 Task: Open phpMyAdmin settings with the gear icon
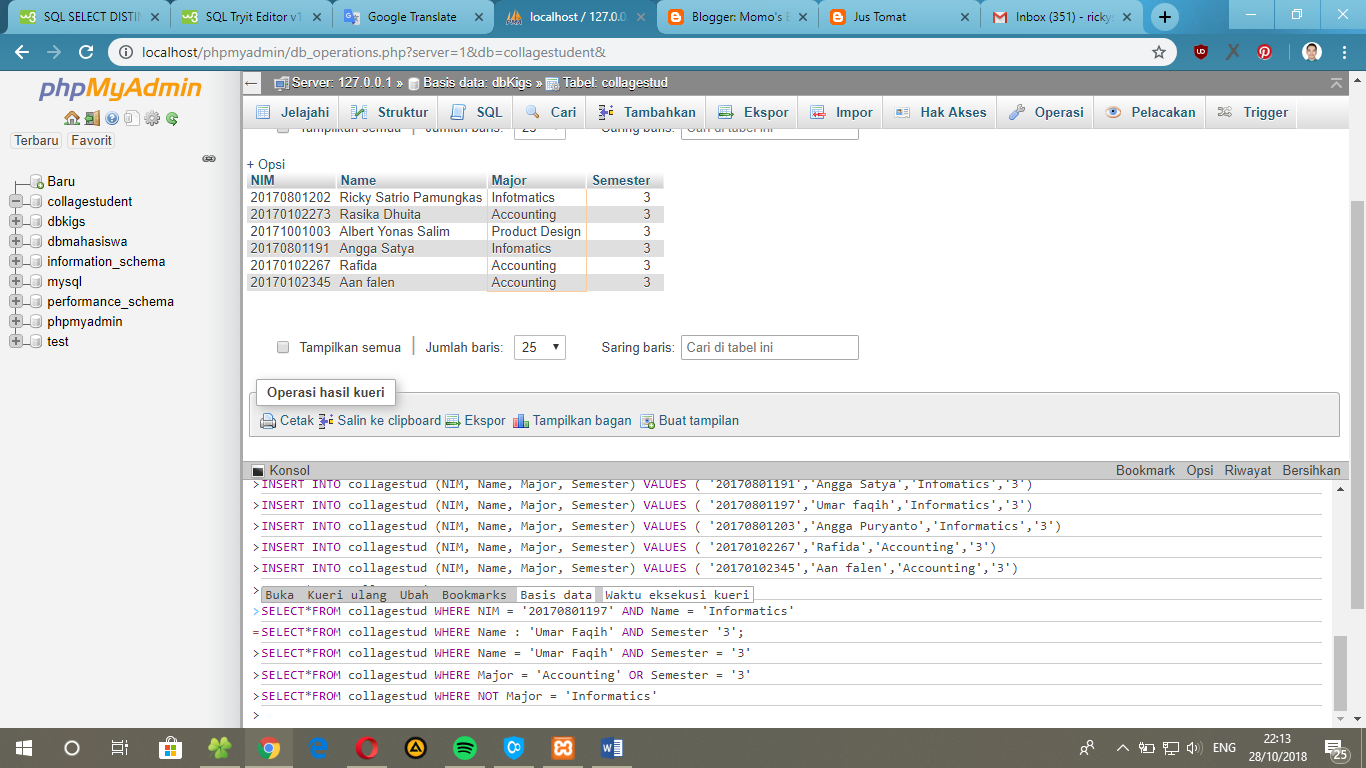coord(152,118)
